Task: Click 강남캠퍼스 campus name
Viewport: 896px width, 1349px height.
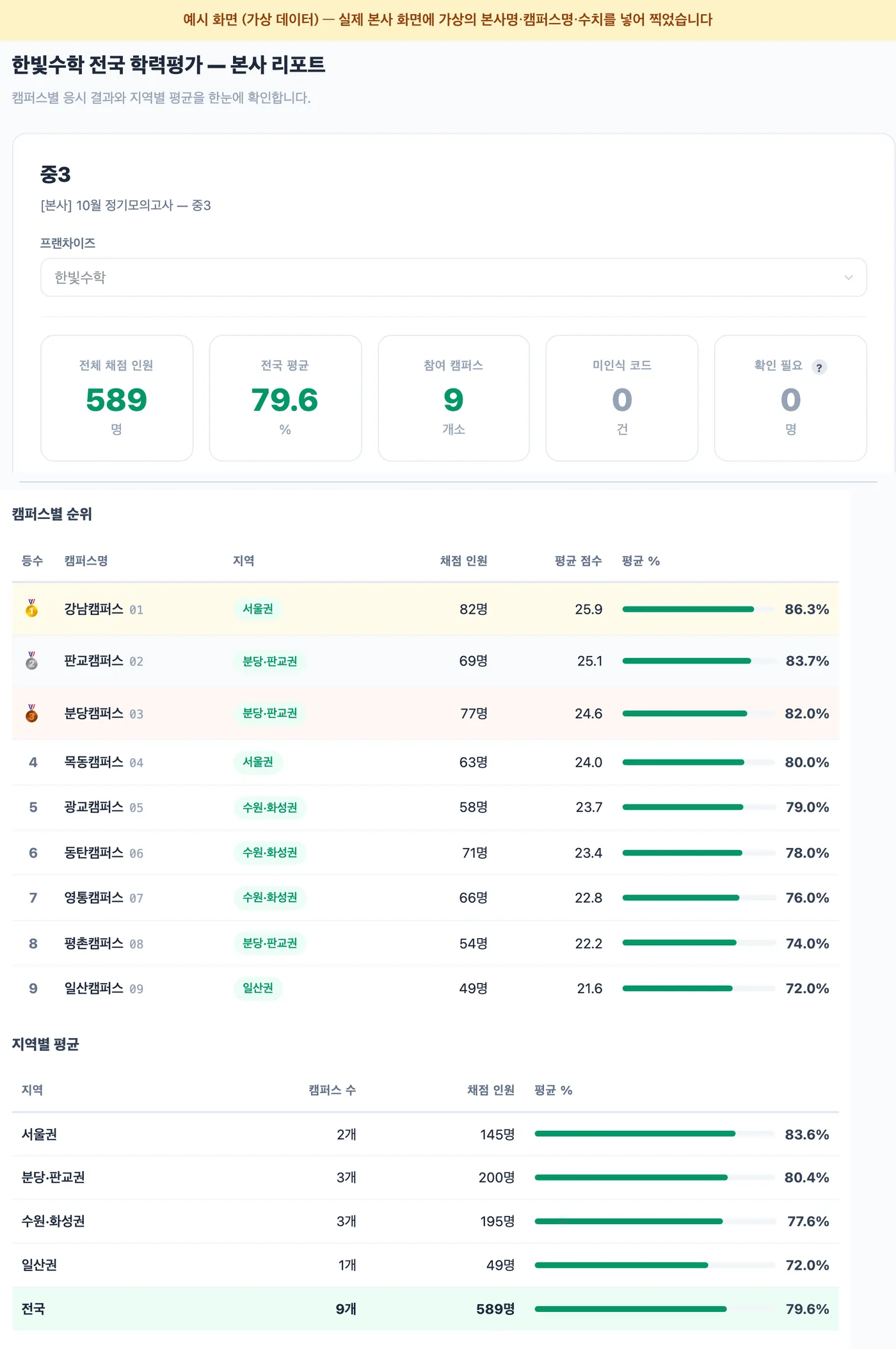Action: pos(93,609)
